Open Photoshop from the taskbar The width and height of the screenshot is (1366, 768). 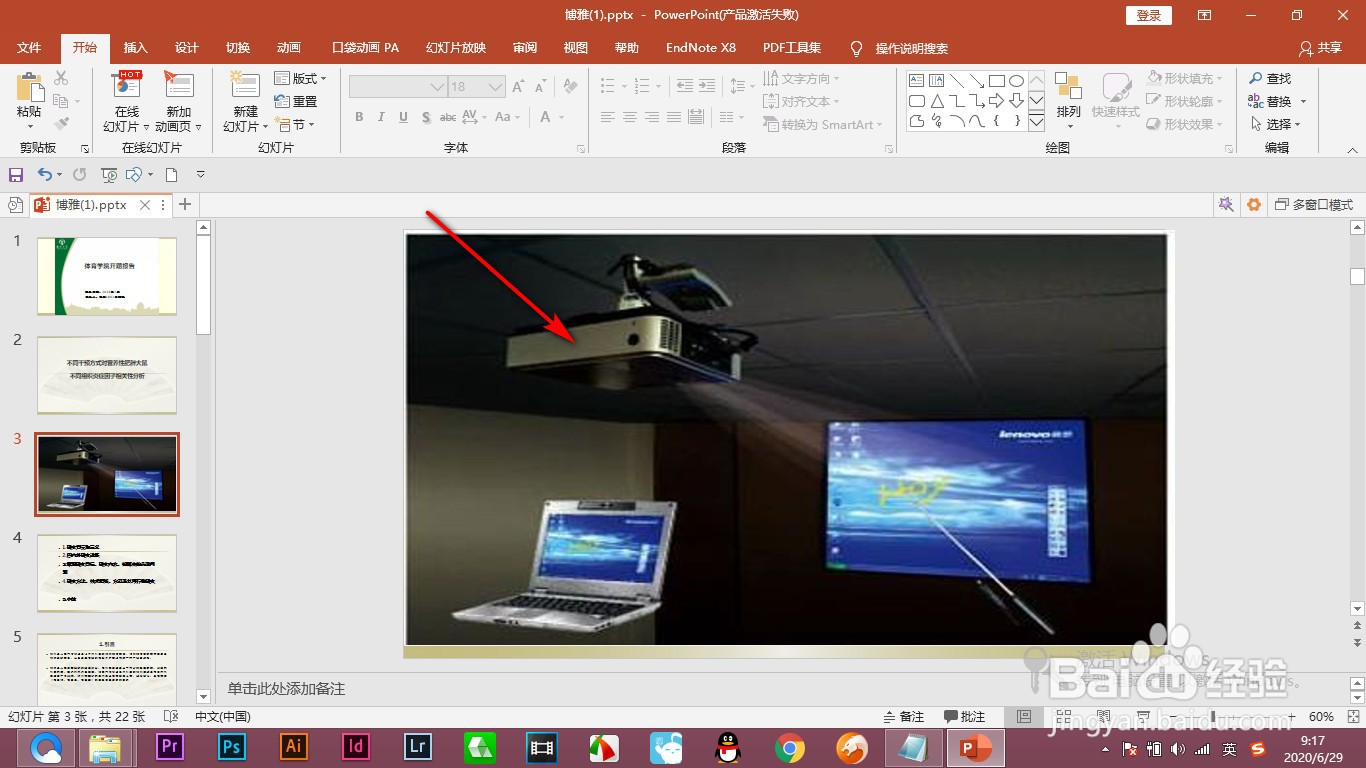click(x=232, y=747)
